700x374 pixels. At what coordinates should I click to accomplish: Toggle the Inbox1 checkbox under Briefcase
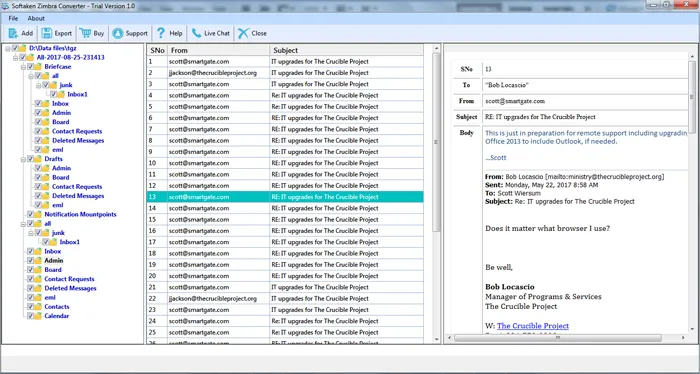54,94
